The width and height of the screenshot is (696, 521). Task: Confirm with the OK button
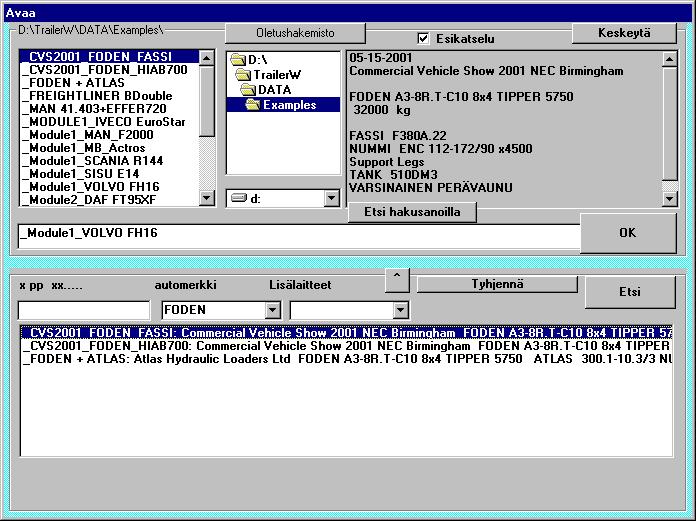628,233
